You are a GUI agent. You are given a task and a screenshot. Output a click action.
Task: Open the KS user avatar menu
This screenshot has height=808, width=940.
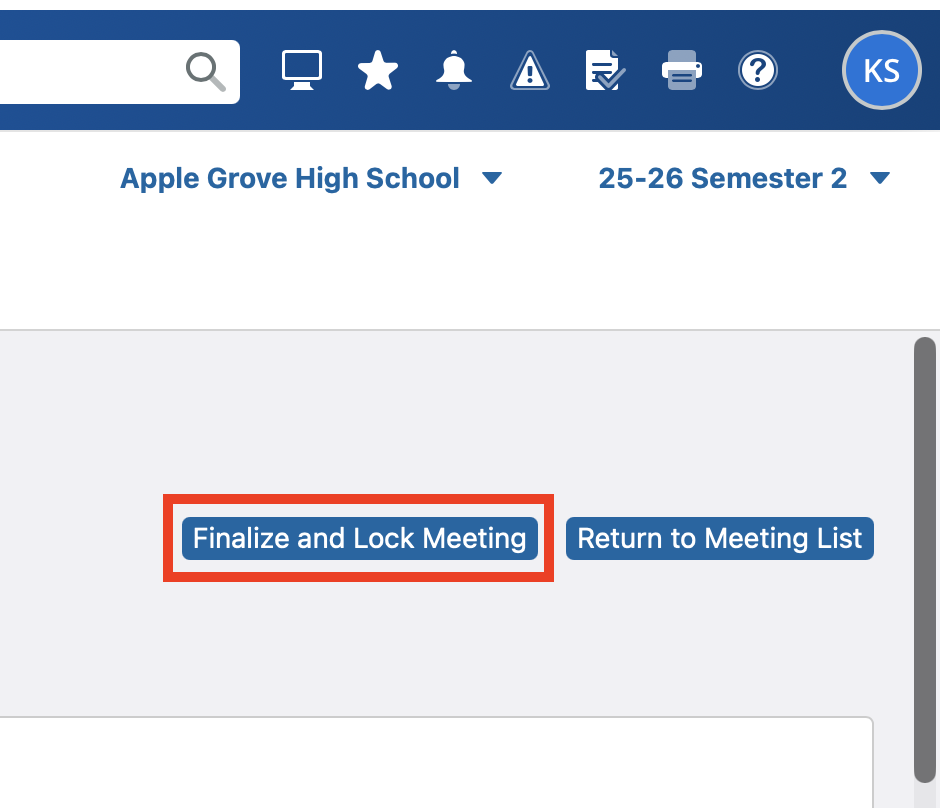click(x=882, y=70)
